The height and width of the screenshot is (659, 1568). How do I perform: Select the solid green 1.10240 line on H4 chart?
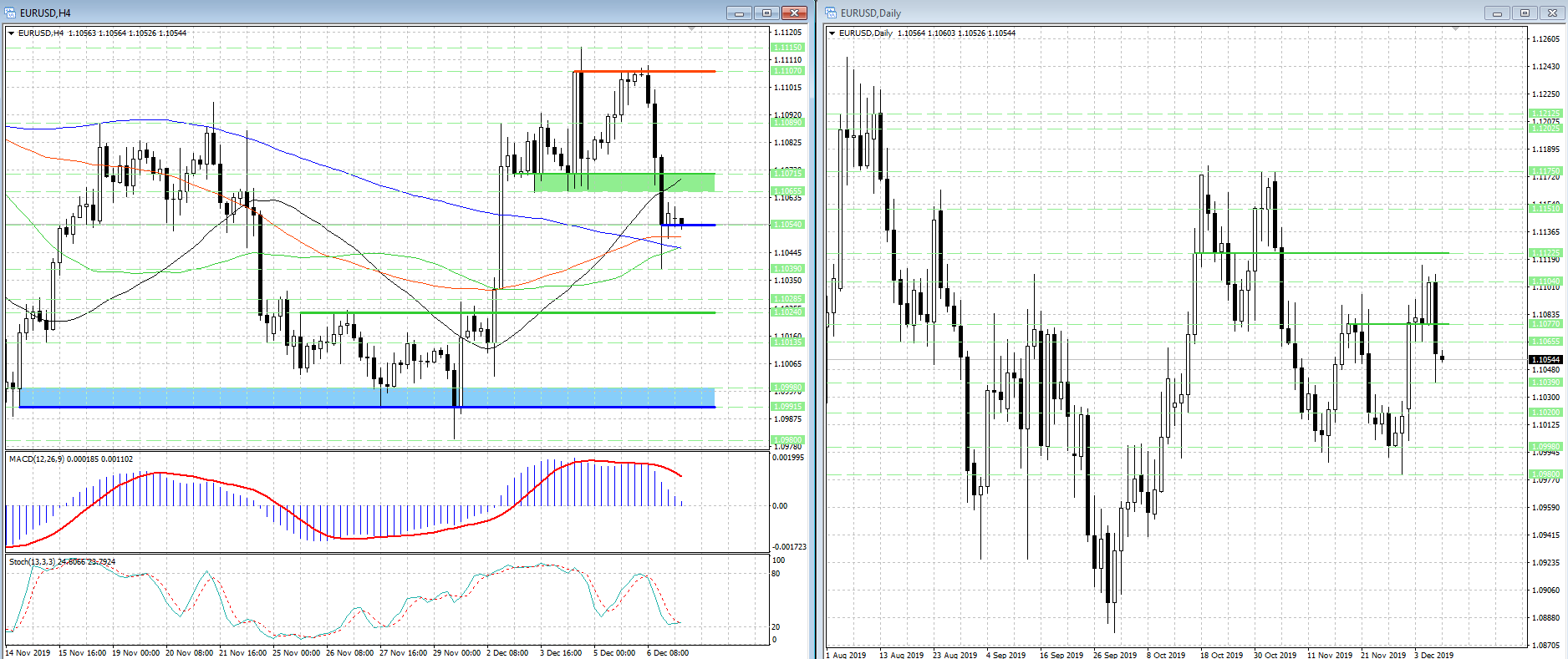click(x=507, y=312)
